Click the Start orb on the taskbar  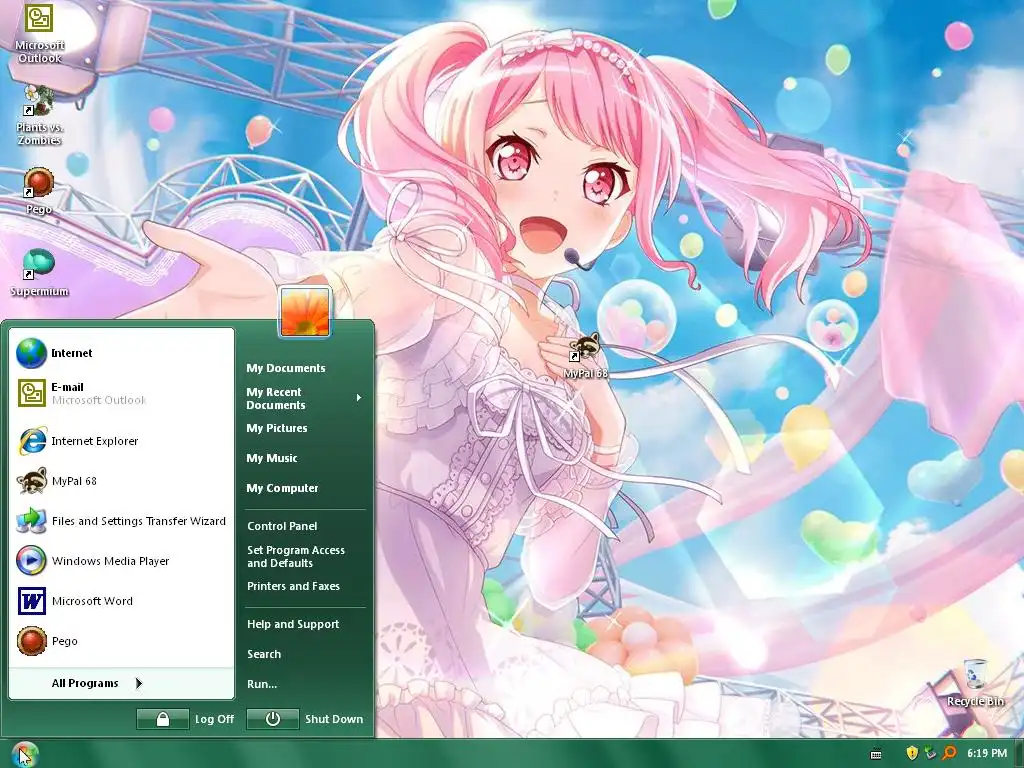coord(24,754)
